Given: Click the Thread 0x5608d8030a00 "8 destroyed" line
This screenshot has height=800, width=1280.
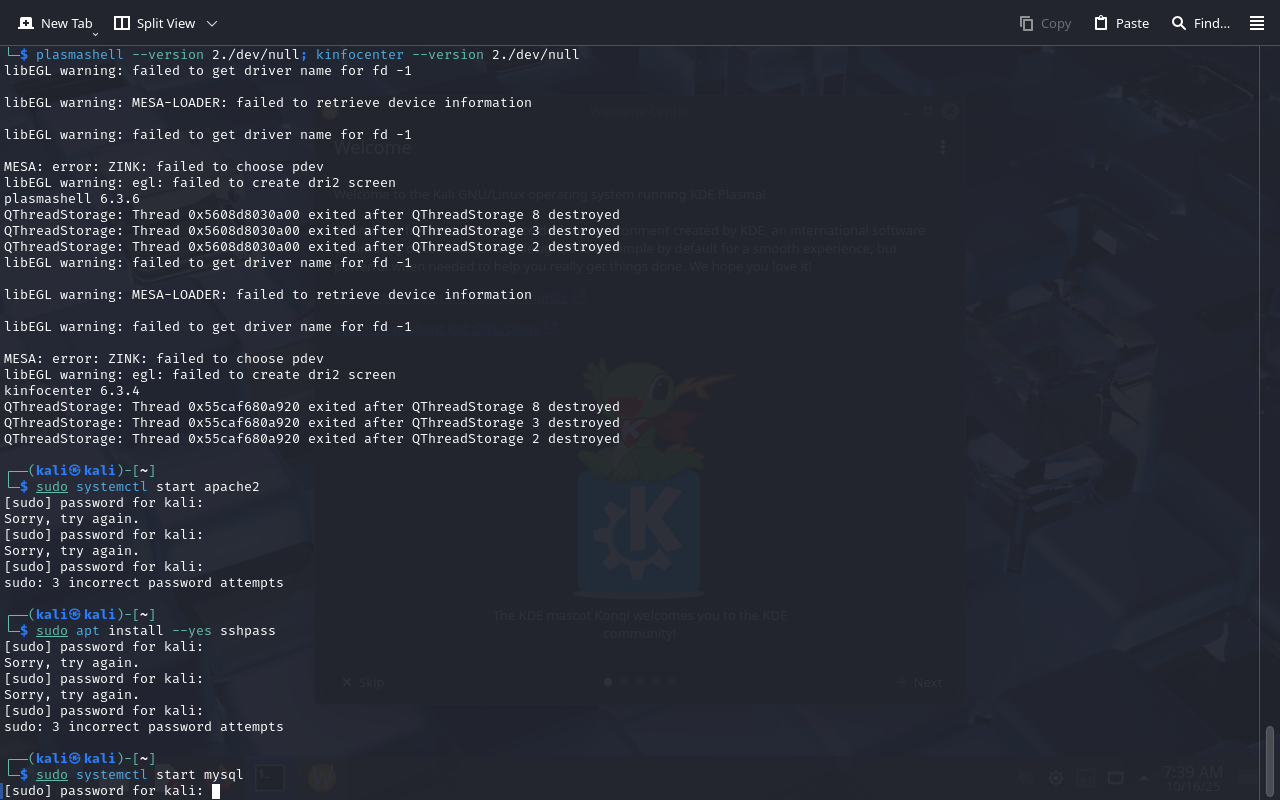Looking at the screenshot, I should pyautogui.click(x=312, y=215).
